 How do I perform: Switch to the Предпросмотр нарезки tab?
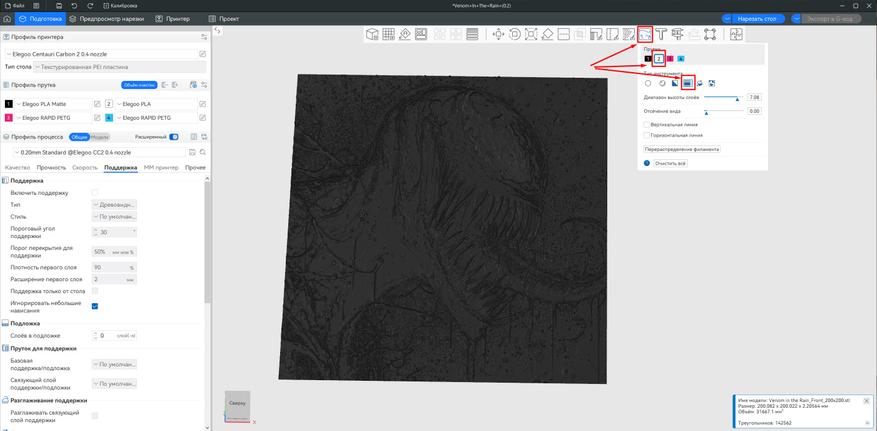(107, 19)
